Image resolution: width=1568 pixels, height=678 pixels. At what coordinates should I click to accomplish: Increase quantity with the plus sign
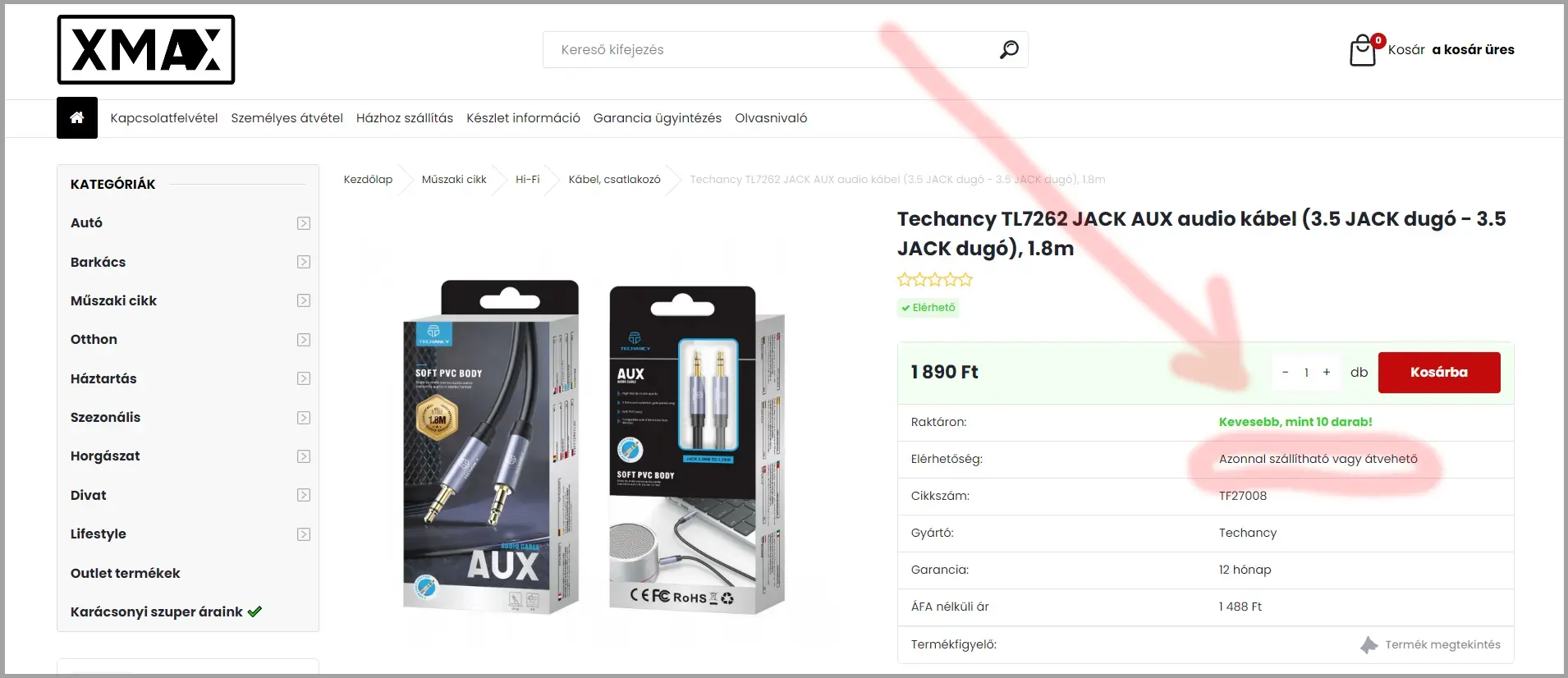(1327, 373)
